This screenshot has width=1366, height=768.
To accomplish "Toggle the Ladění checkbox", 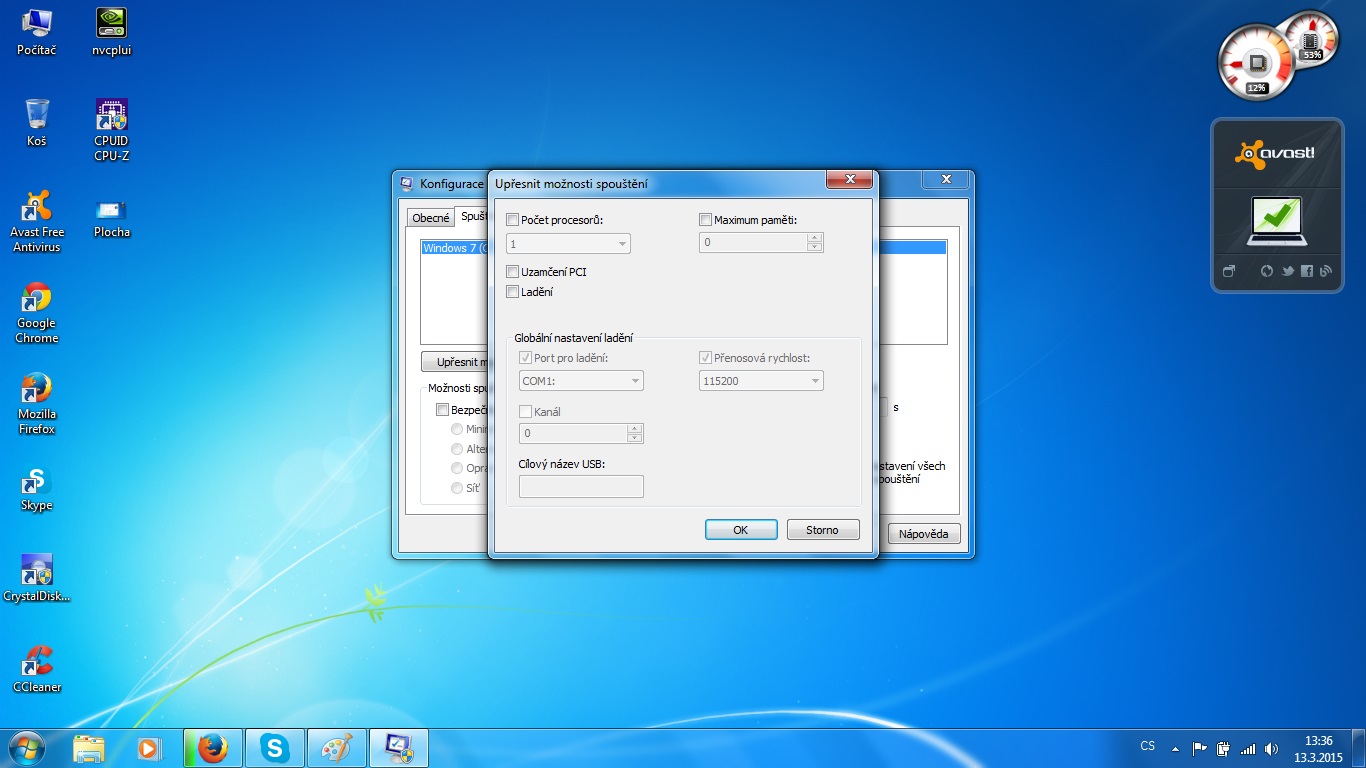I will click(513, 292).
